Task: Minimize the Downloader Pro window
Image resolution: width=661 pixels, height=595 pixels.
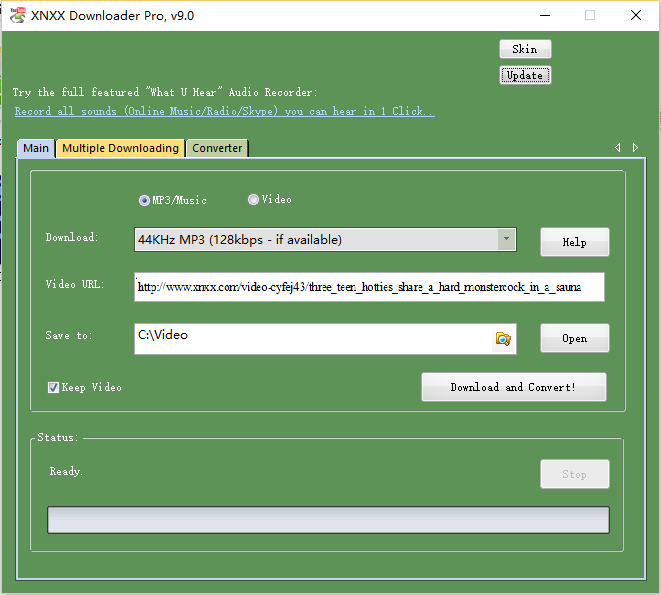Action: (545, 16)
